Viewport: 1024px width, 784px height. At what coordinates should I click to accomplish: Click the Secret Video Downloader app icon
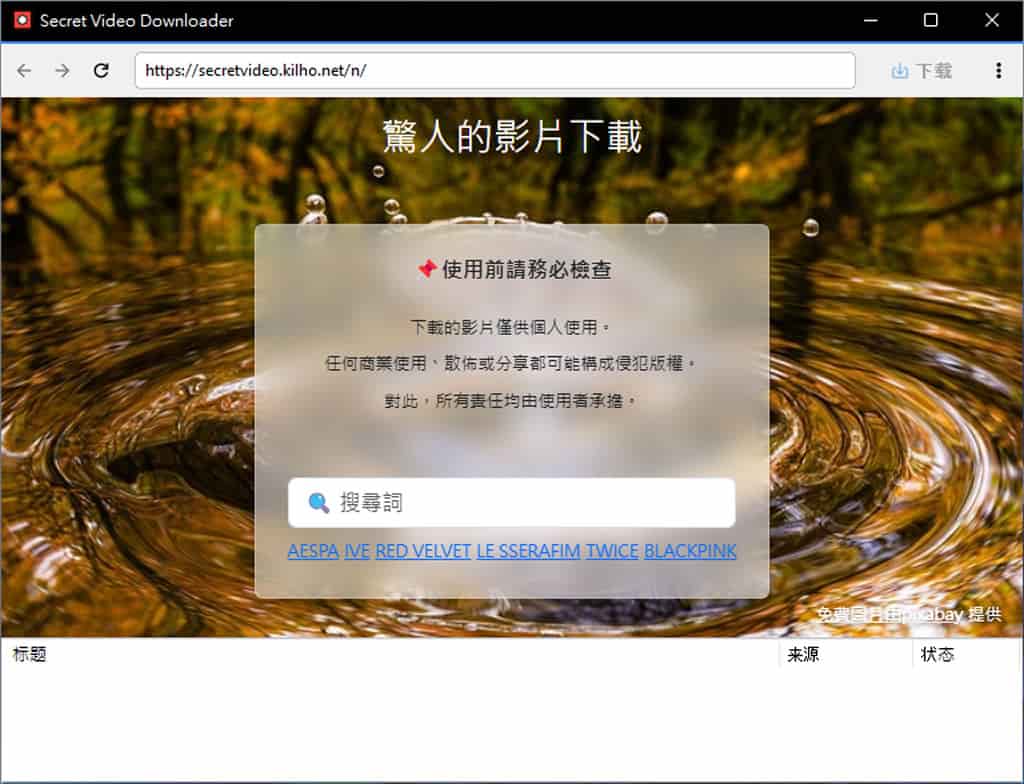pos(22,20)
